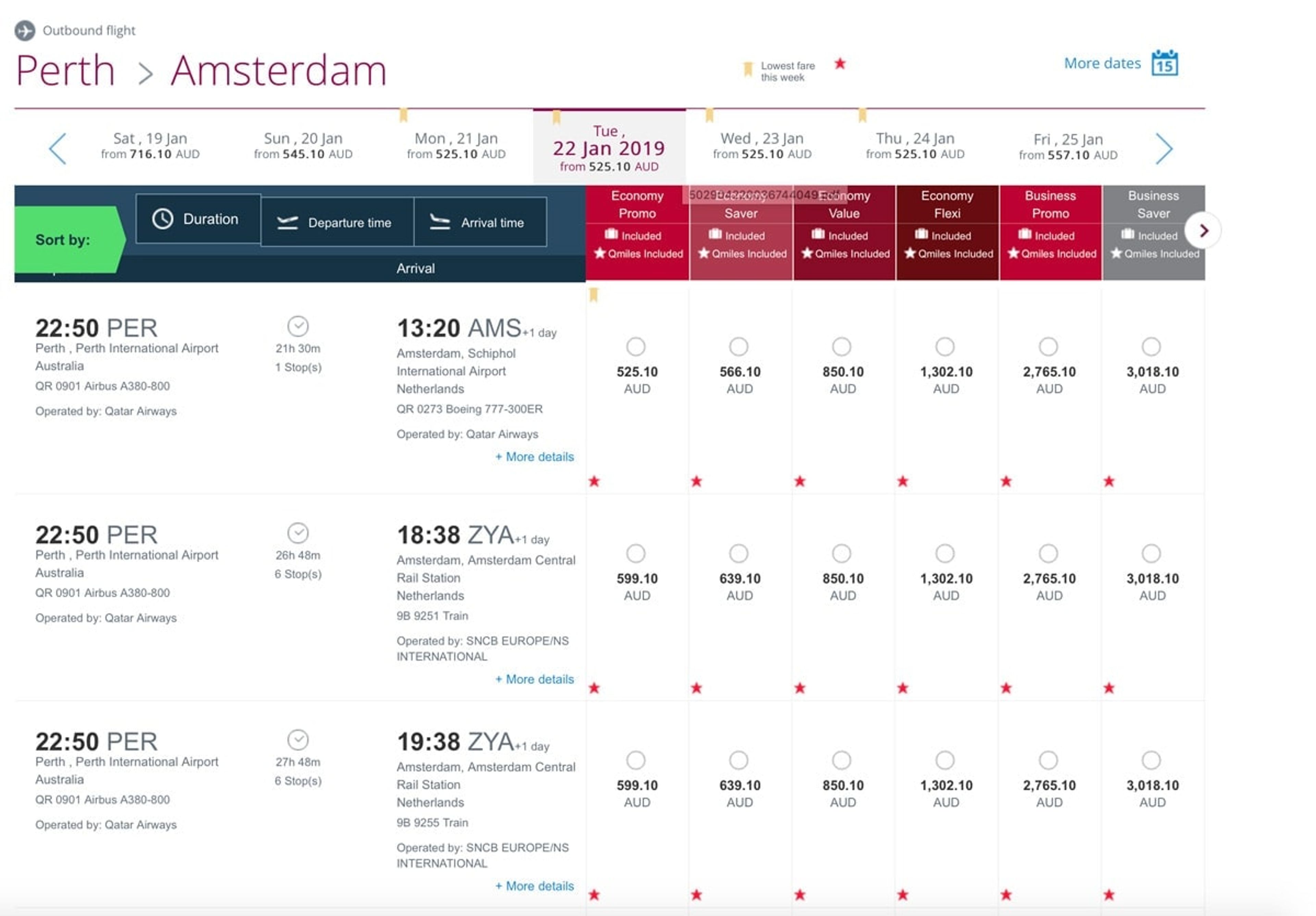
Task: Show previous dates with left arrow
Action: 58,148
